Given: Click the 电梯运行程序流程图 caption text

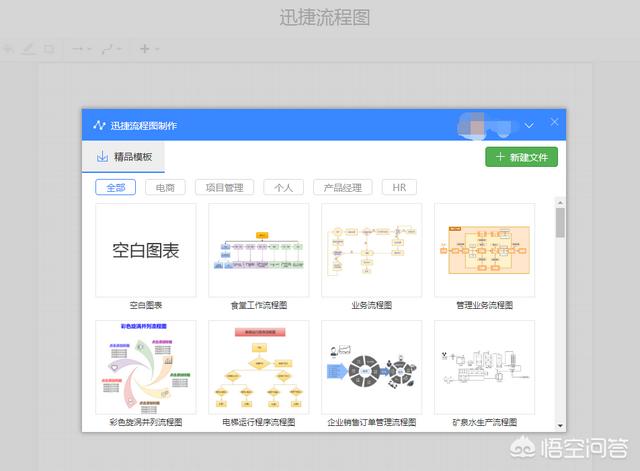Looking at the screenshot, I should click(259, 422).
